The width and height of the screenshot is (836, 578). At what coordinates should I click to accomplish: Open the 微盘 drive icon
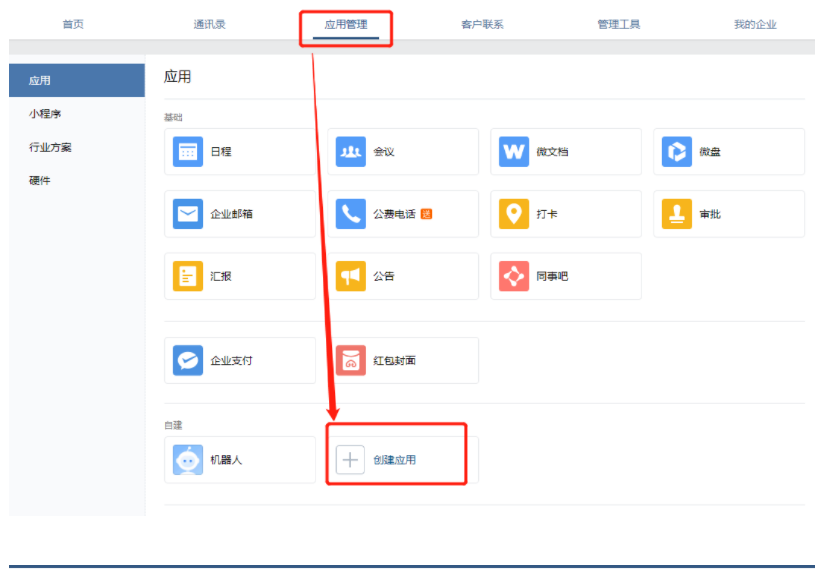coord(677,152)
